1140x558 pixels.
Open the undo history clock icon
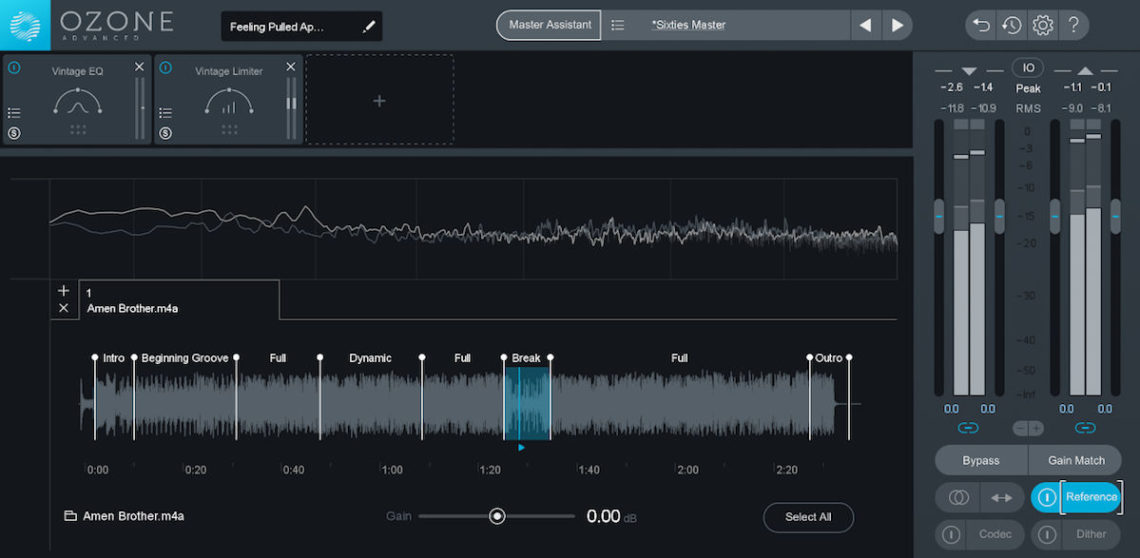pos(1011,25)
